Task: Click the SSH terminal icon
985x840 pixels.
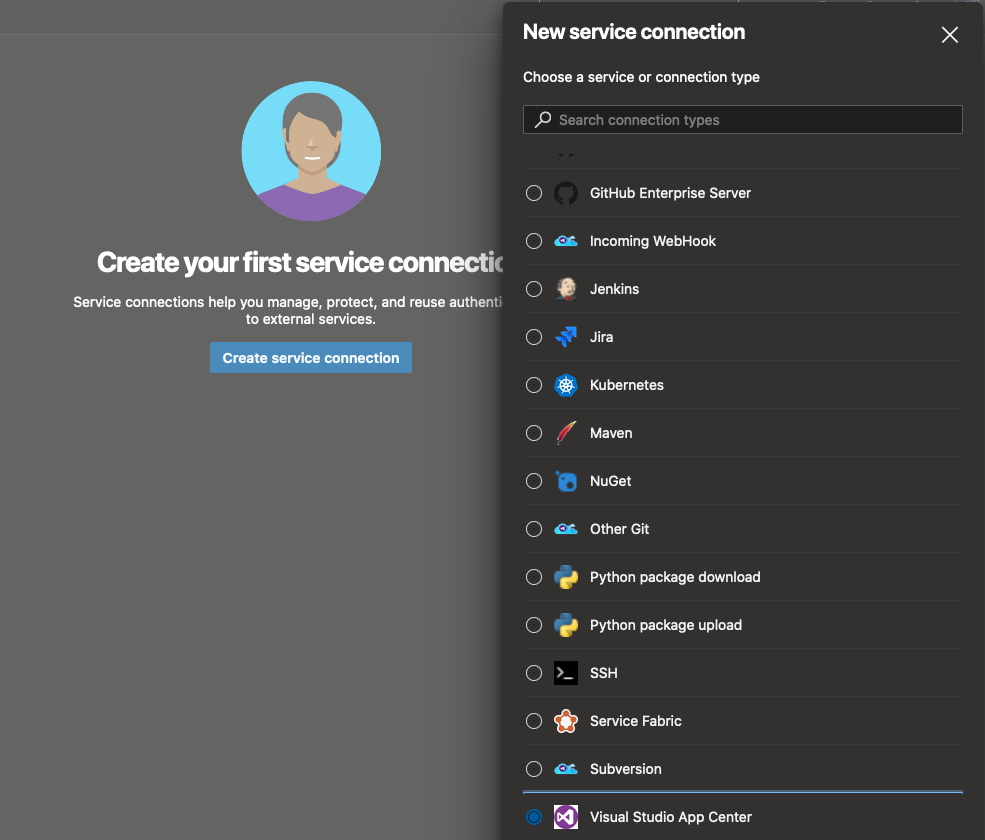Action: [566, 673]
